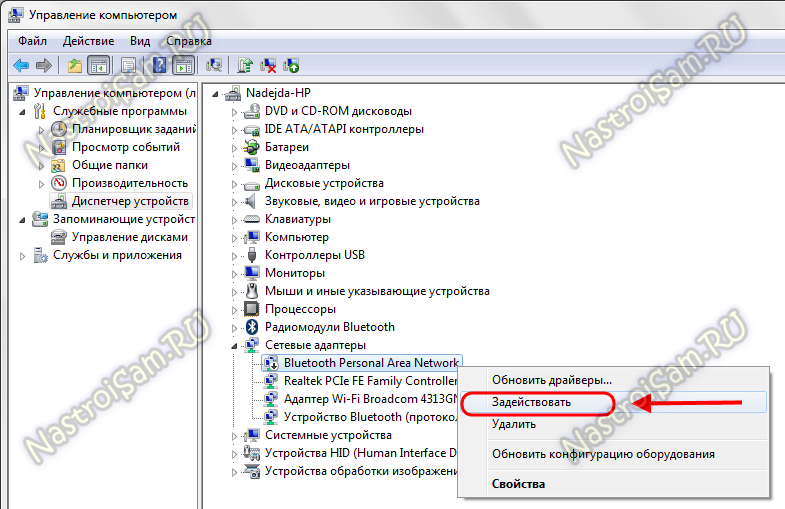The width and height of the screenshot is (785, 509).
Task: Toggle the Show/Hide Console Tree toolbar icon
Action: [x=98, y=65]
